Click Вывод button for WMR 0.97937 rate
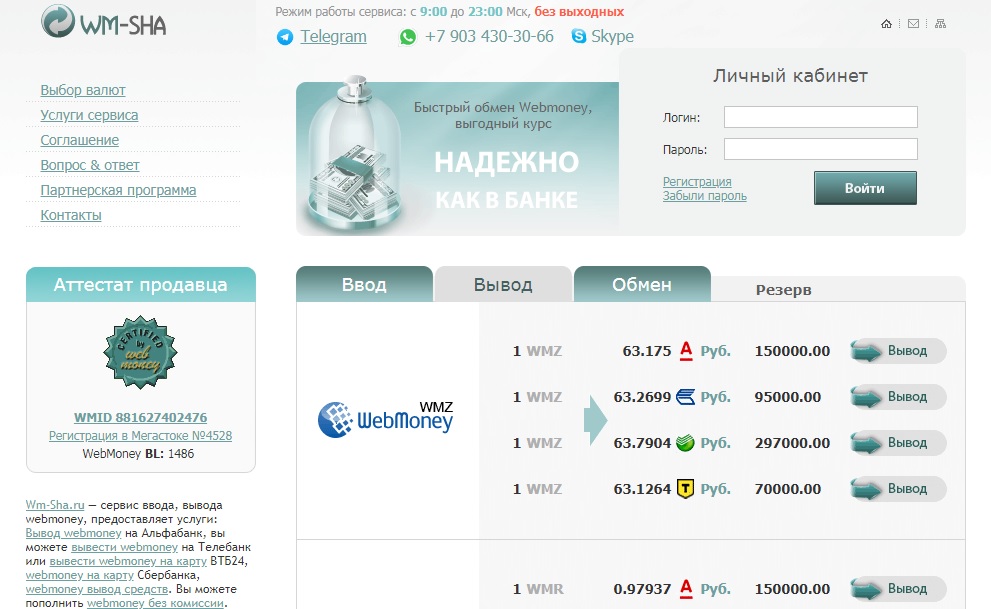 click(898, 589)
